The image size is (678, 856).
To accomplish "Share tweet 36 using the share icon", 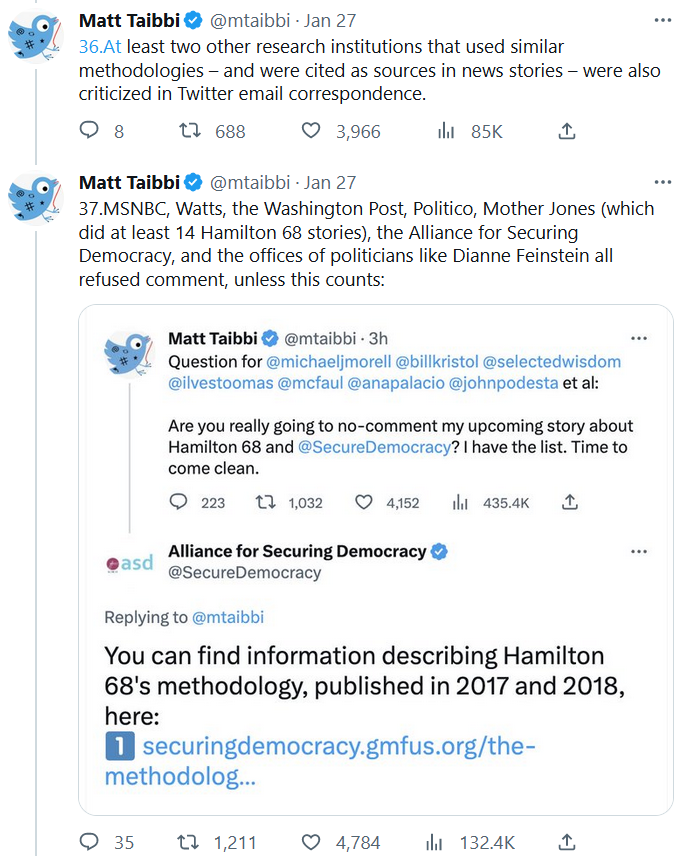I will click(x=566, y=131).
